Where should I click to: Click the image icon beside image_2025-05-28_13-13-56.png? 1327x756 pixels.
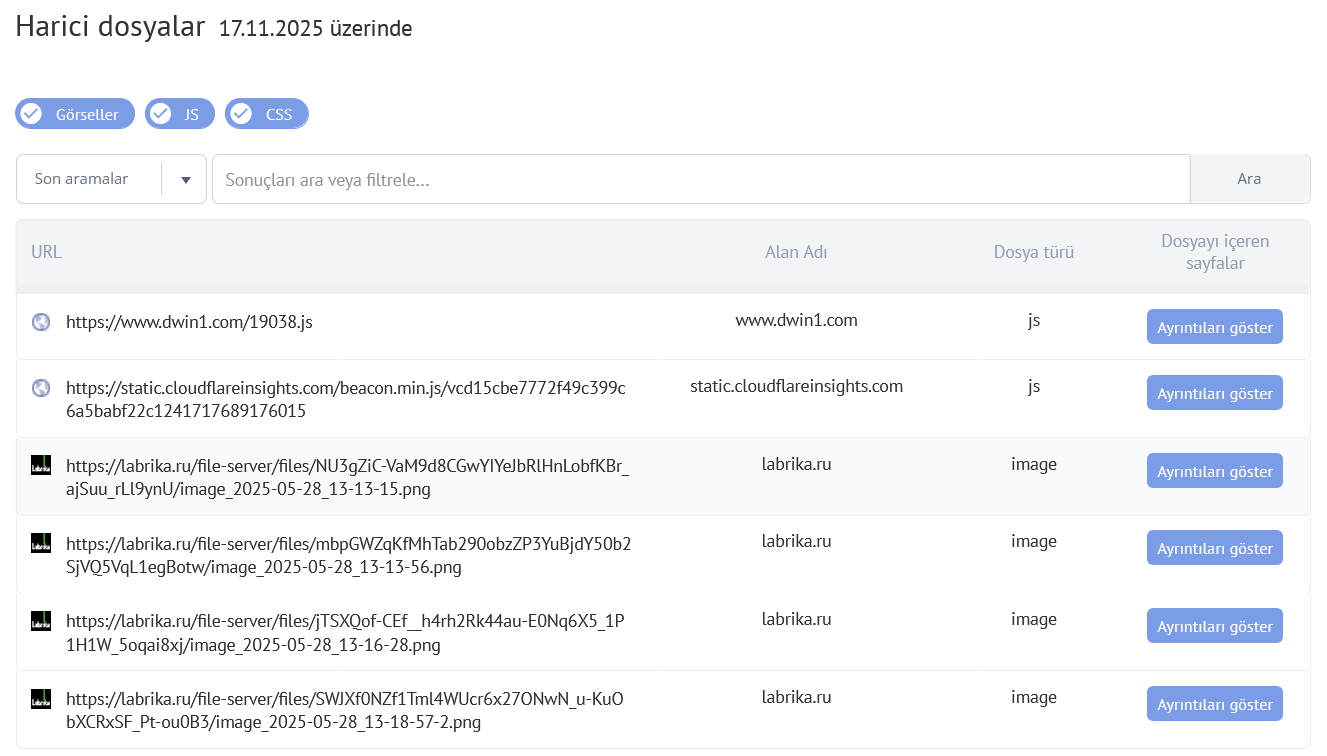[x=40, y=542]
